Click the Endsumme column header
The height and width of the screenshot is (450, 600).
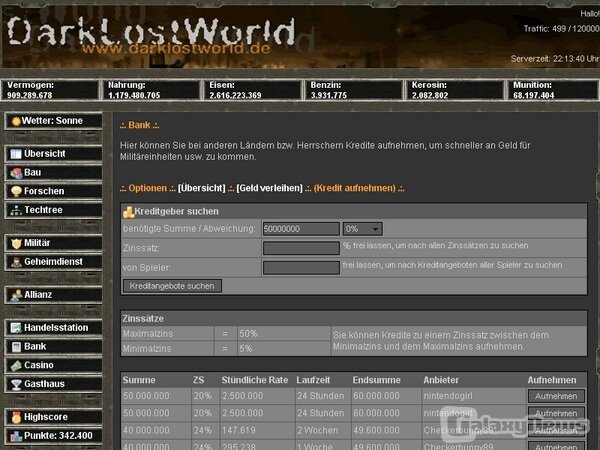click(x=377, y=380)
